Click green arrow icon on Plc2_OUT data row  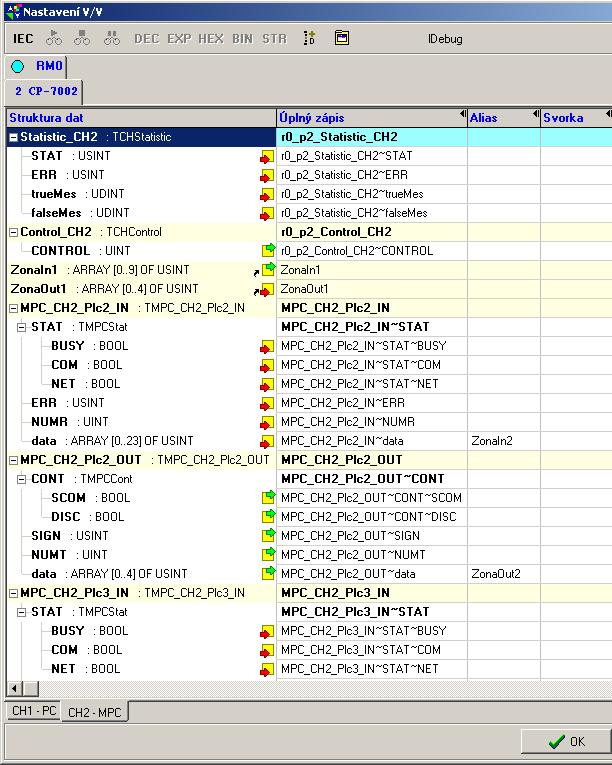268,573
